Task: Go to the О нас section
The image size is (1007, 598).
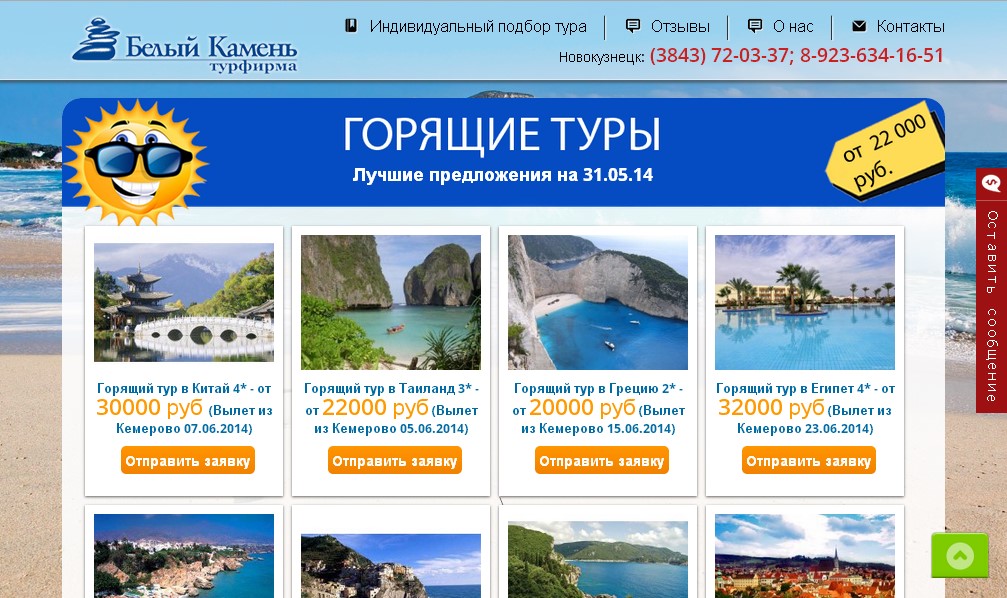Action: [793, 26]
